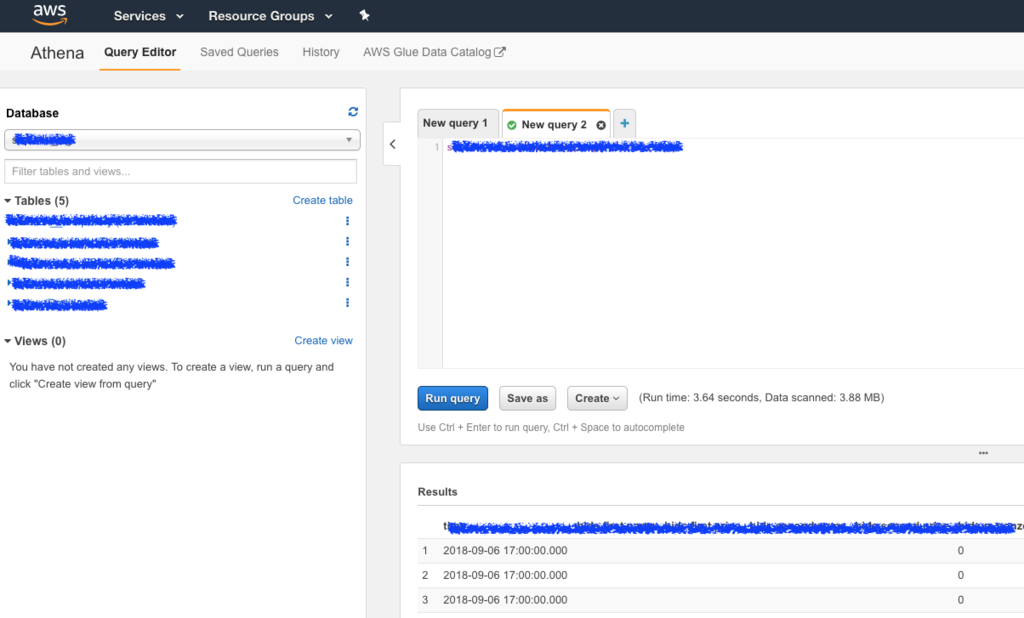Open the Services menu

coord(148,16)
